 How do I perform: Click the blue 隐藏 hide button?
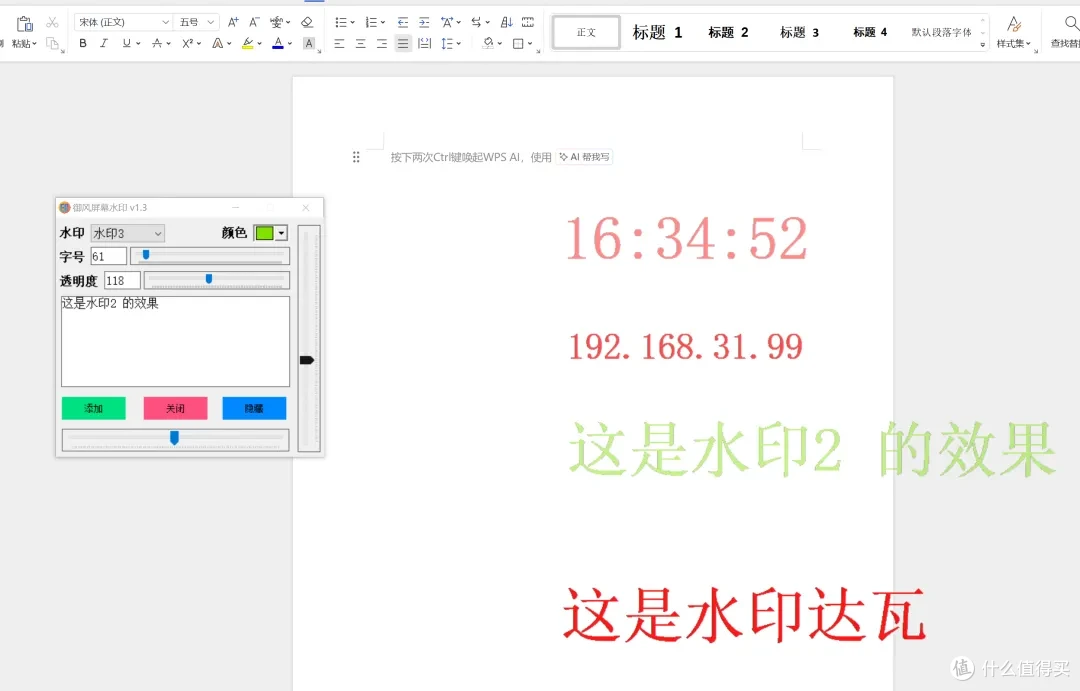[254, 409]
